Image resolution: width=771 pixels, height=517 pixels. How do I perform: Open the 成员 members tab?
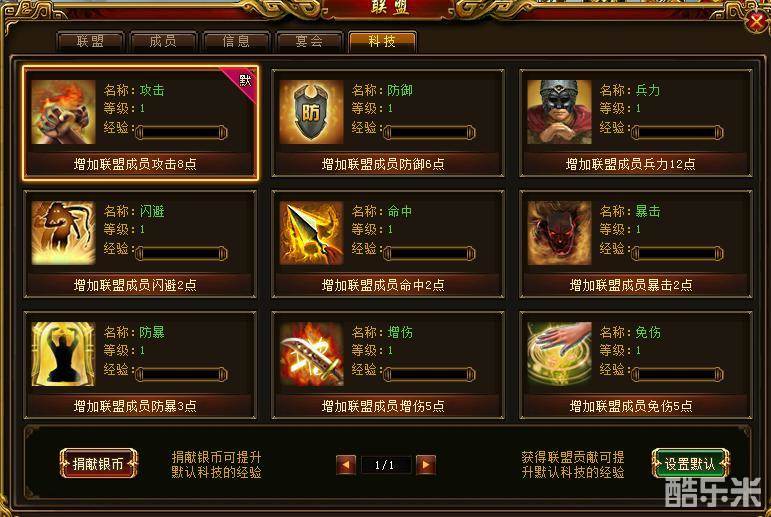coord(163,42)
